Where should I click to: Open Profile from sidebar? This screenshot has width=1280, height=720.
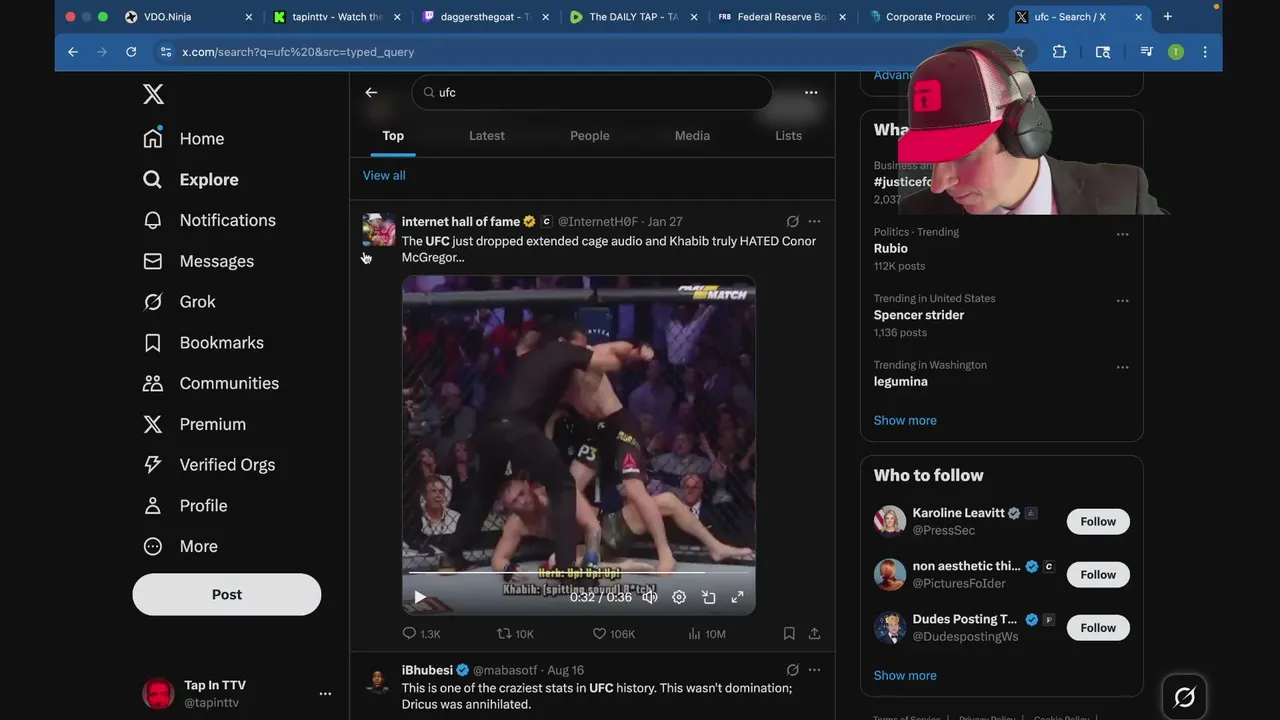[186, 506]
